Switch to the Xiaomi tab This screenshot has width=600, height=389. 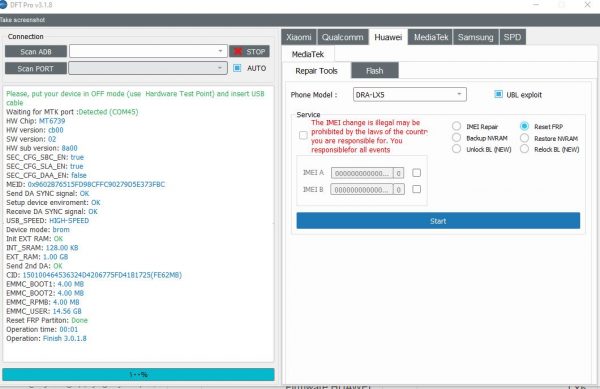(299, 37)
